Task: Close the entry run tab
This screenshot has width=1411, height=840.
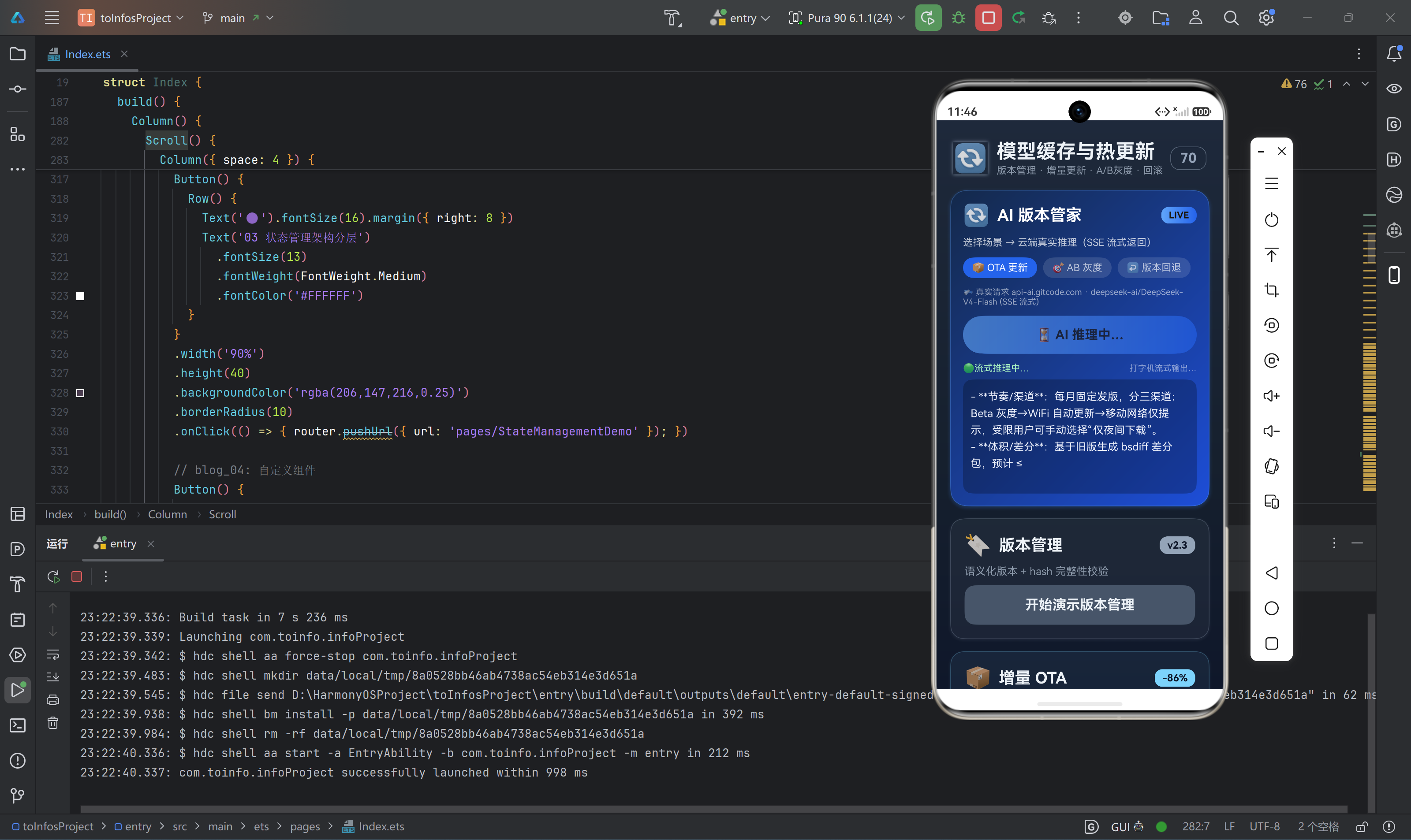Action: [x=151, y=543]
